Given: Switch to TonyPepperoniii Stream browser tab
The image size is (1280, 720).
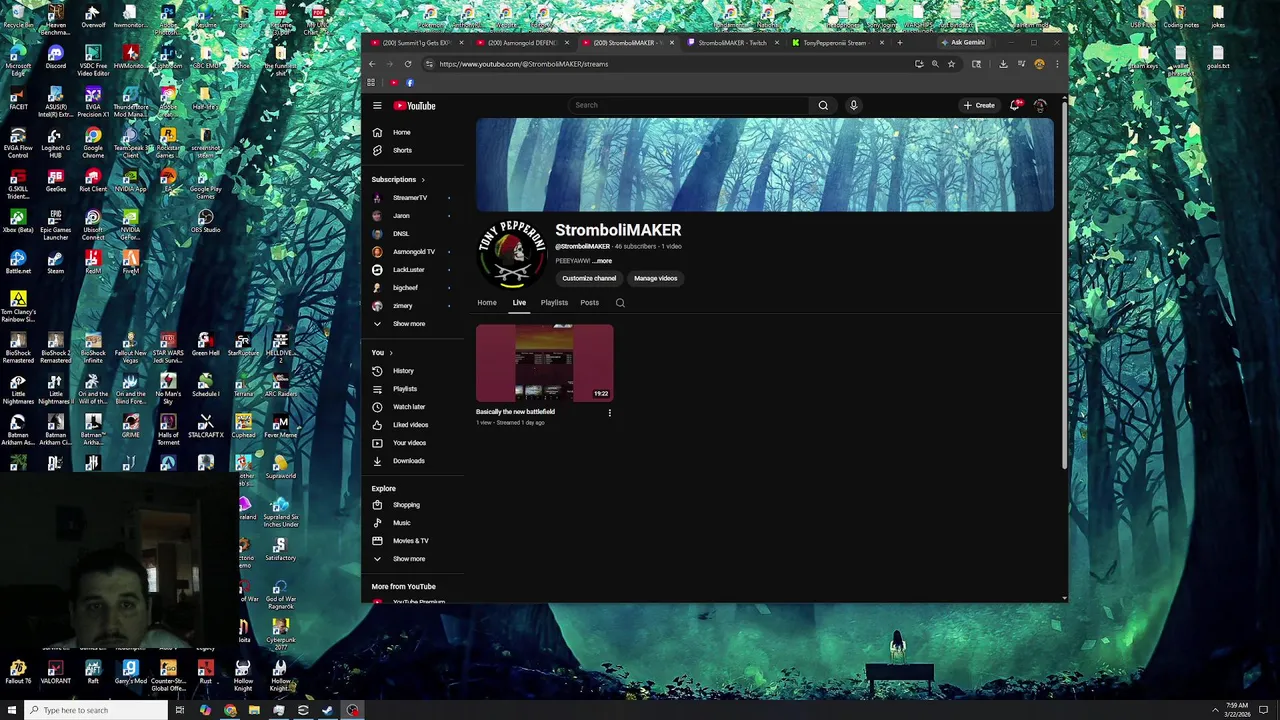Looking at the screenshot, I should (x=836, y=43).
